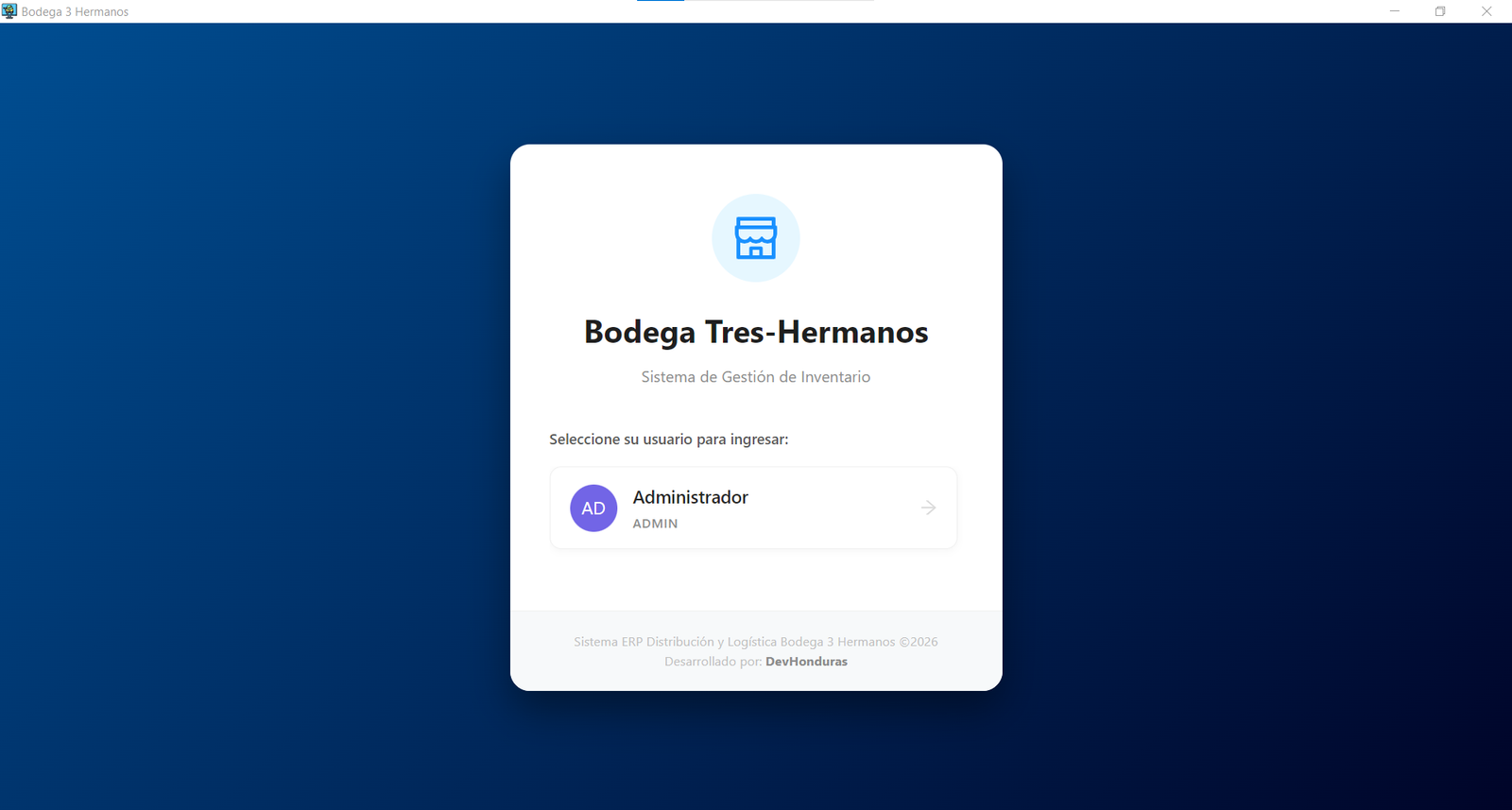Image resolution: width=1512 pixels, height=810 pixels.
Task: Minimize the Bodega 3 Hermanos window
Action: click(x=1395, y=11)
